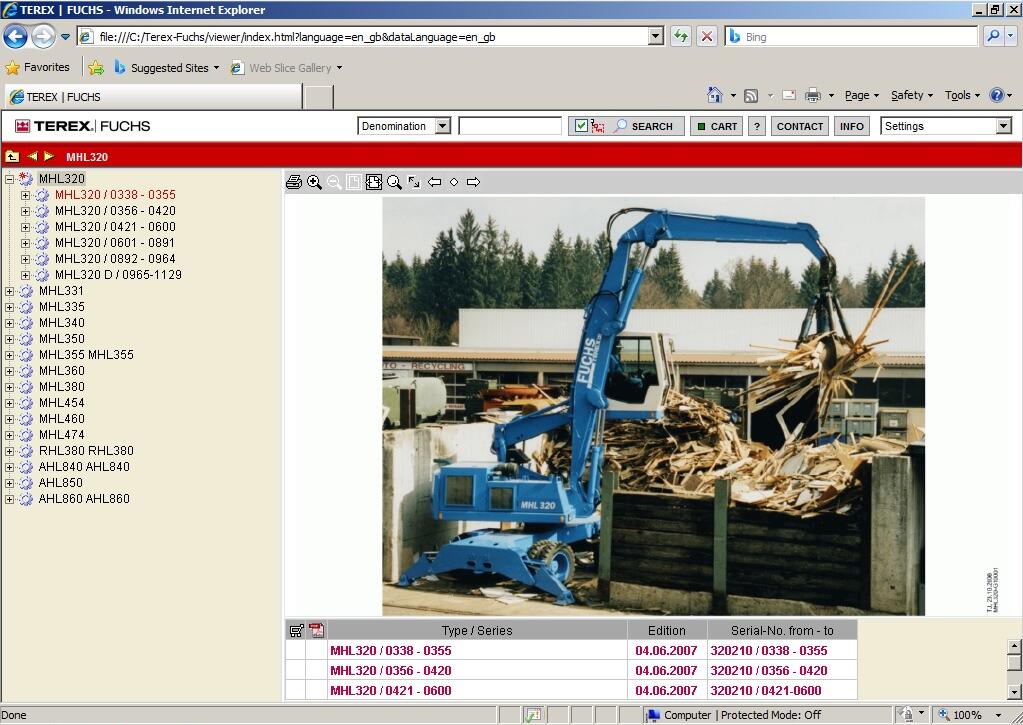Viewport: 1023px width, 725px height.
Task: Open the Denomination dropdown
Action: pos(442,126)
